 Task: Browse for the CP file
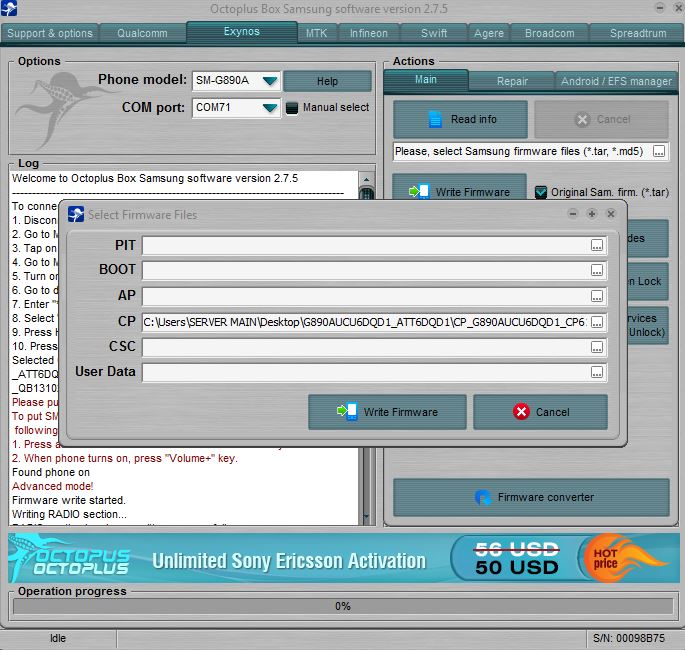click(597, 322)
